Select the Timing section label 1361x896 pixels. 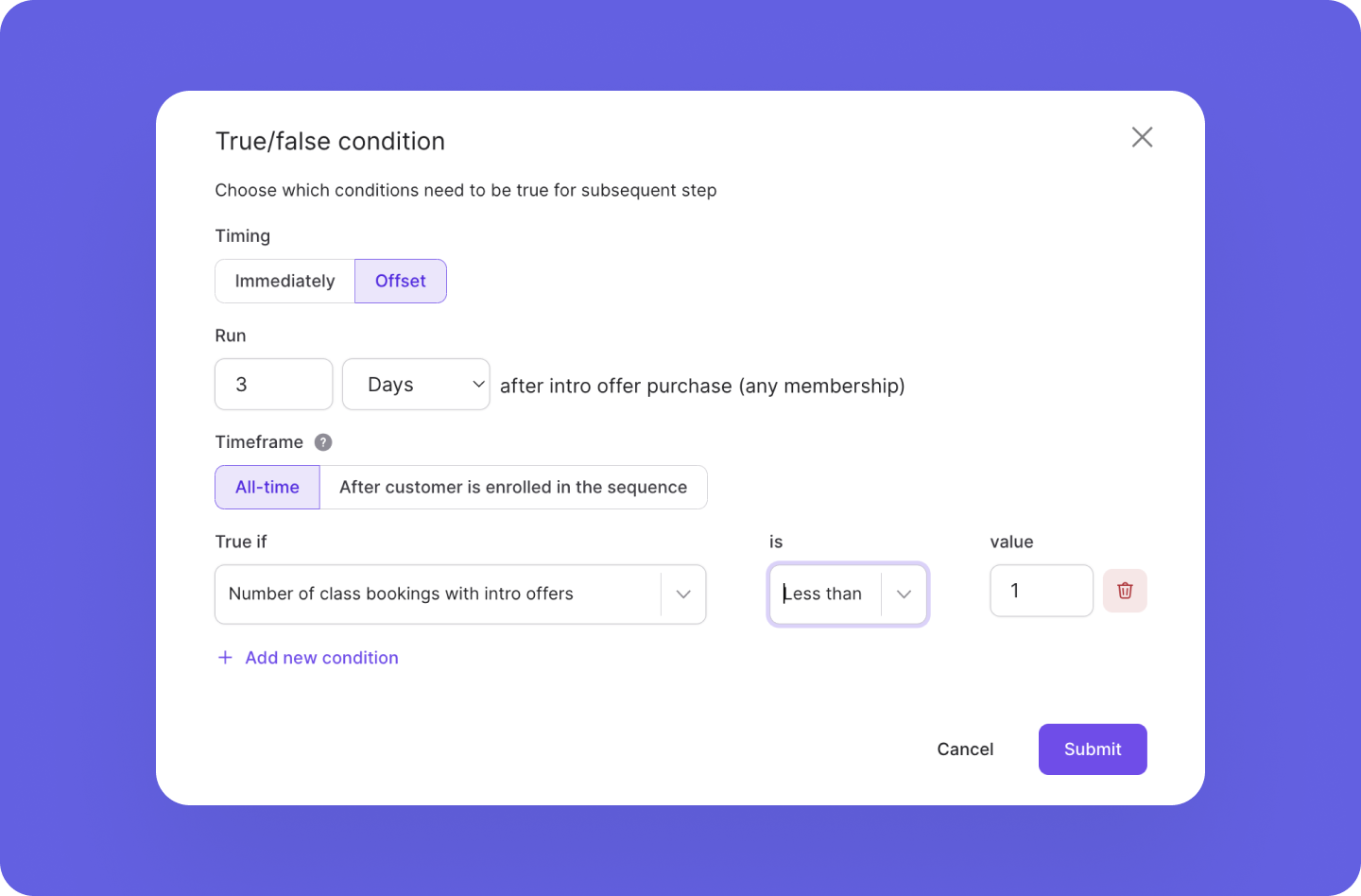[242, 235]
